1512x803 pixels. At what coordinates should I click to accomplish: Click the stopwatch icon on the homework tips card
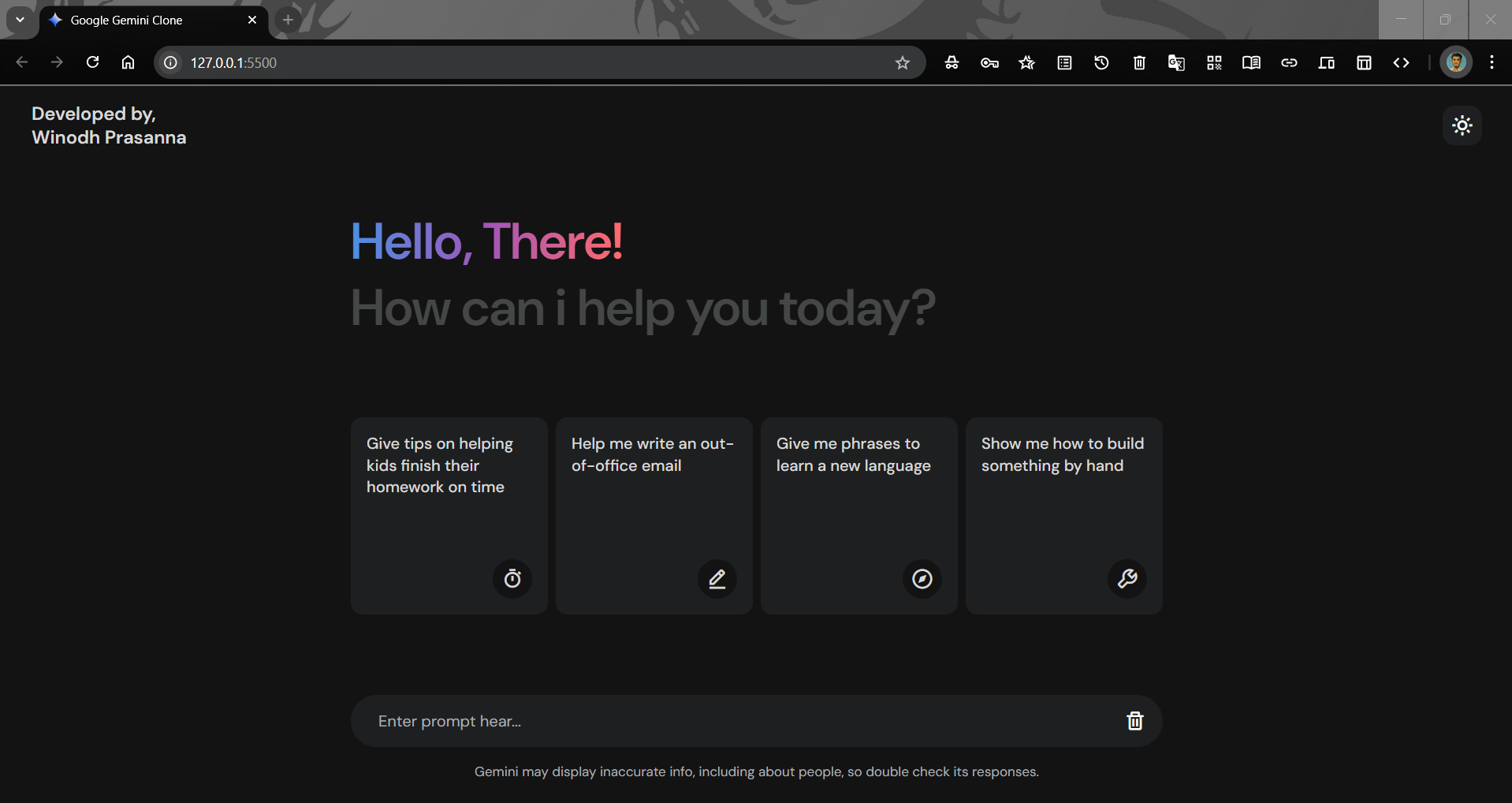pos(512,579)
